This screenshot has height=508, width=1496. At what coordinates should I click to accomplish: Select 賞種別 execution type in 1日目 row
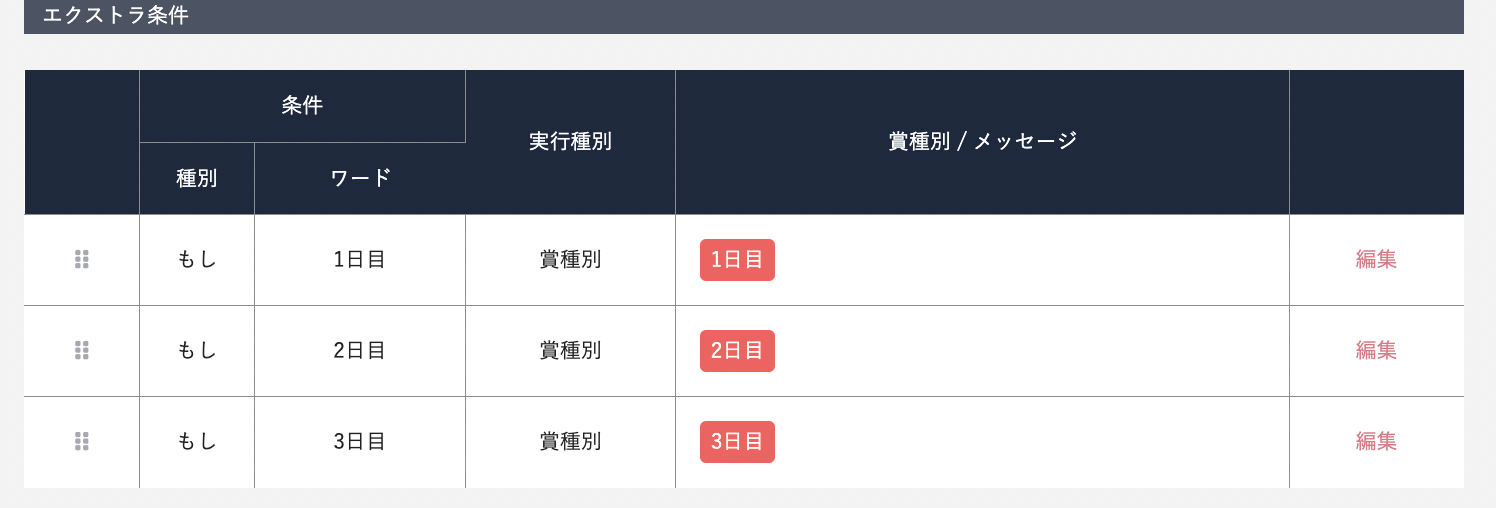coord(570,260)
